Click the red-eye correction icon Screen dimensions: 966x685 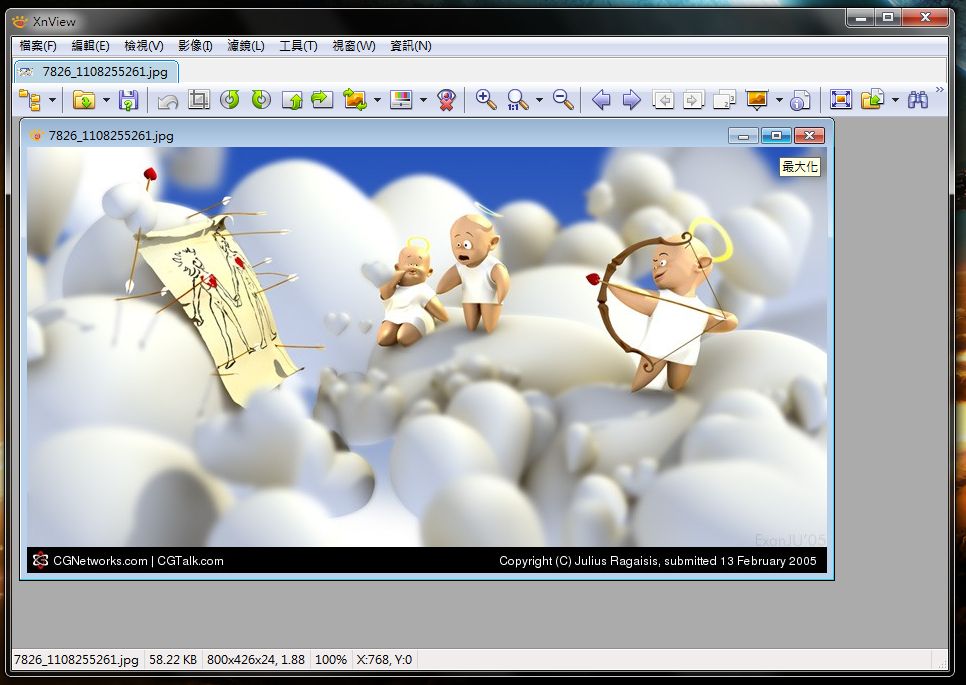coord(447,100)
